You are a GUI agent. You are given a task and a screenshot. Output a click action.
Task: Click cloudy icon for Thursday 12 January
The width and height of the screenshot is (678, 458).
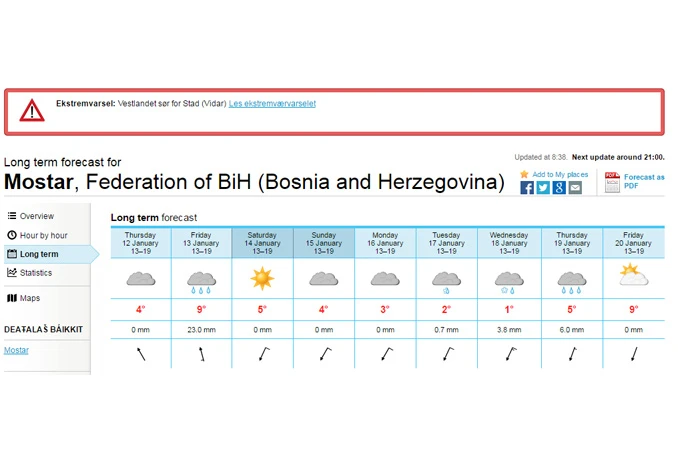[141, 278]
